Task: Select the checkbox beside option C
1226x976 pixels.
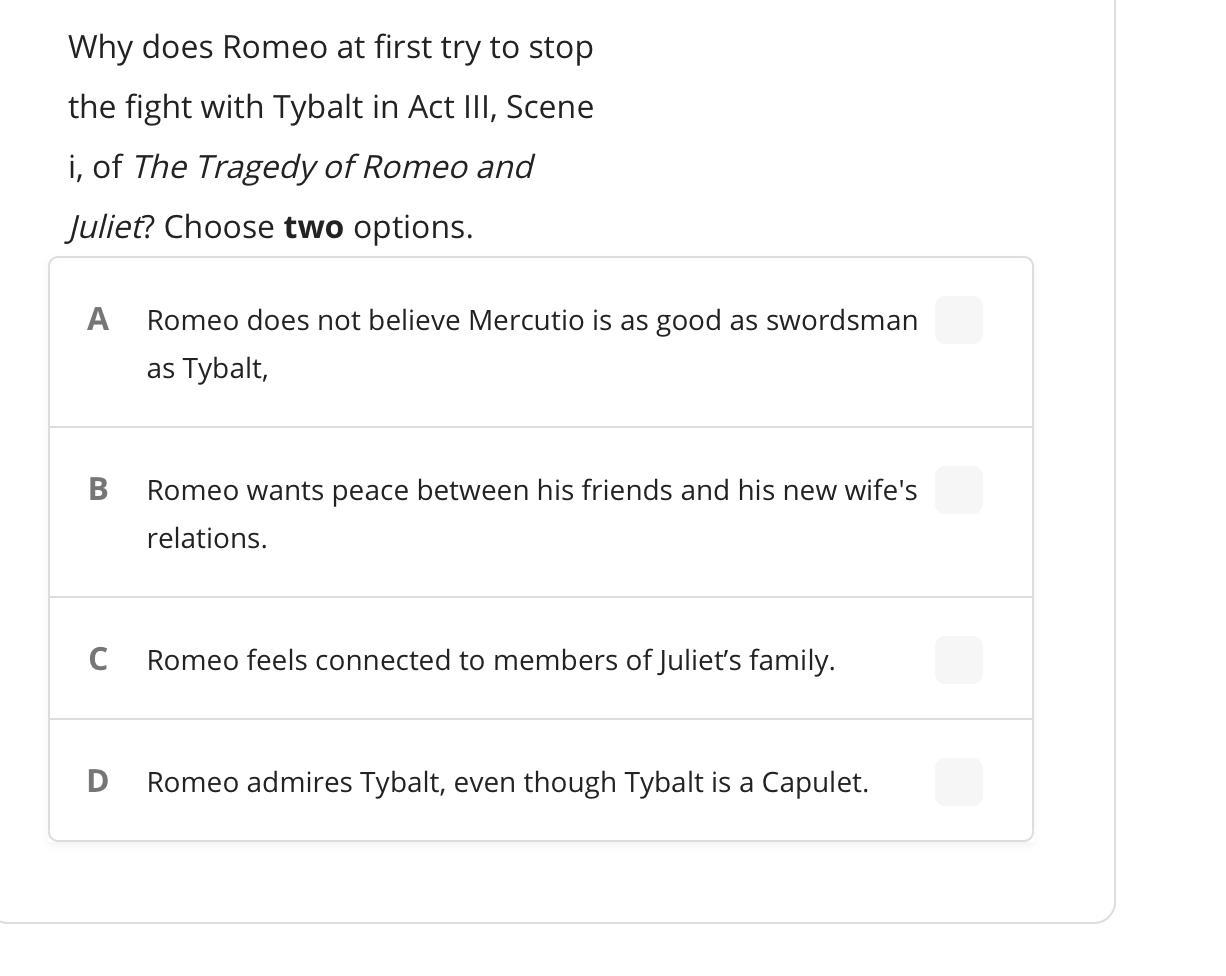Action: click(x=958, y=660)
